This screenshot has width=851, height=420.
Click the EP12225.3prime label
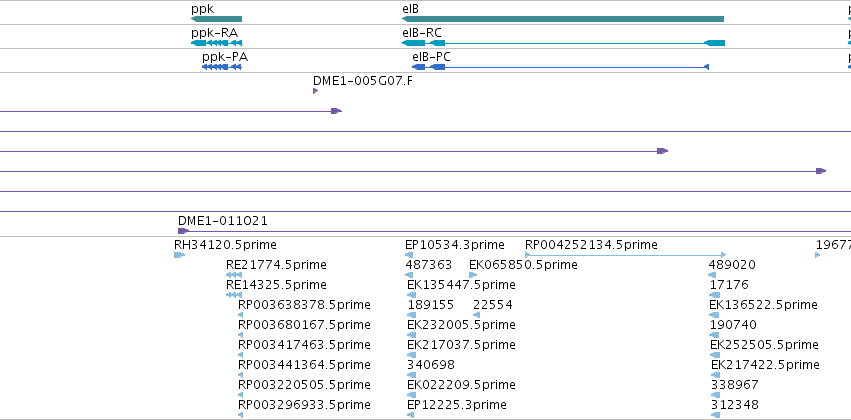coord(456,405)
